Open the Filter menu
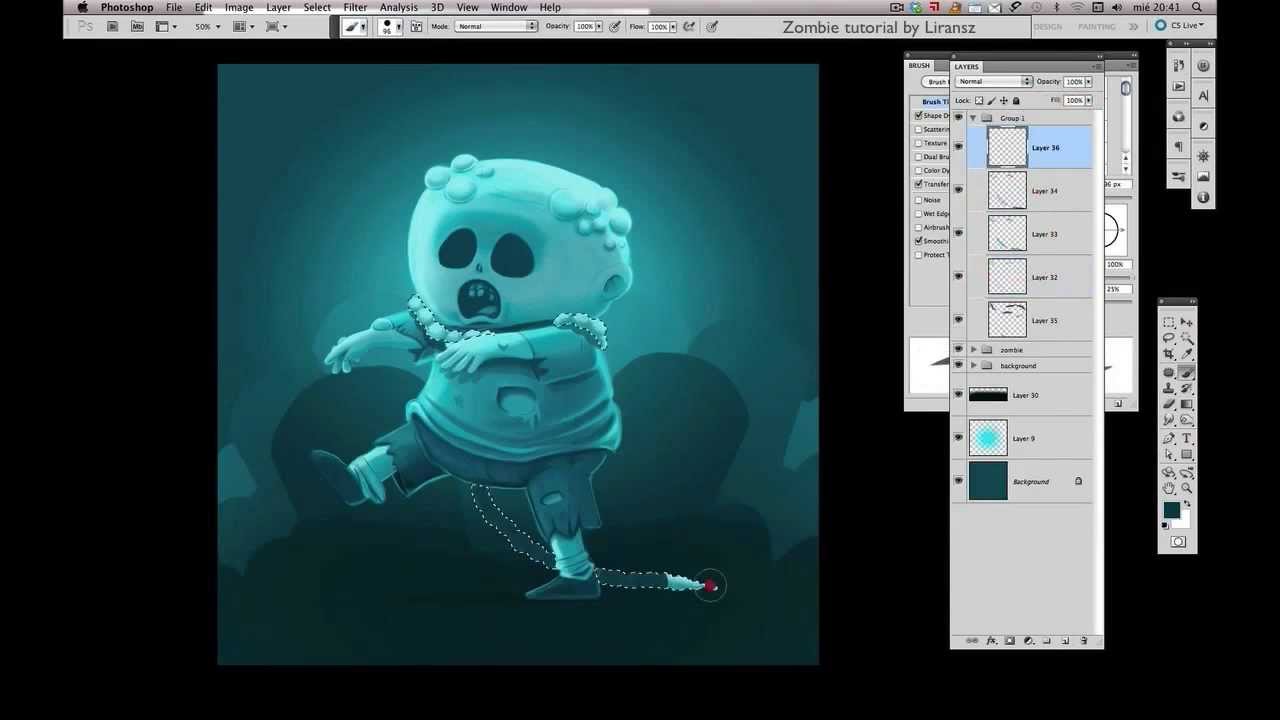 (x=355, y=7)
